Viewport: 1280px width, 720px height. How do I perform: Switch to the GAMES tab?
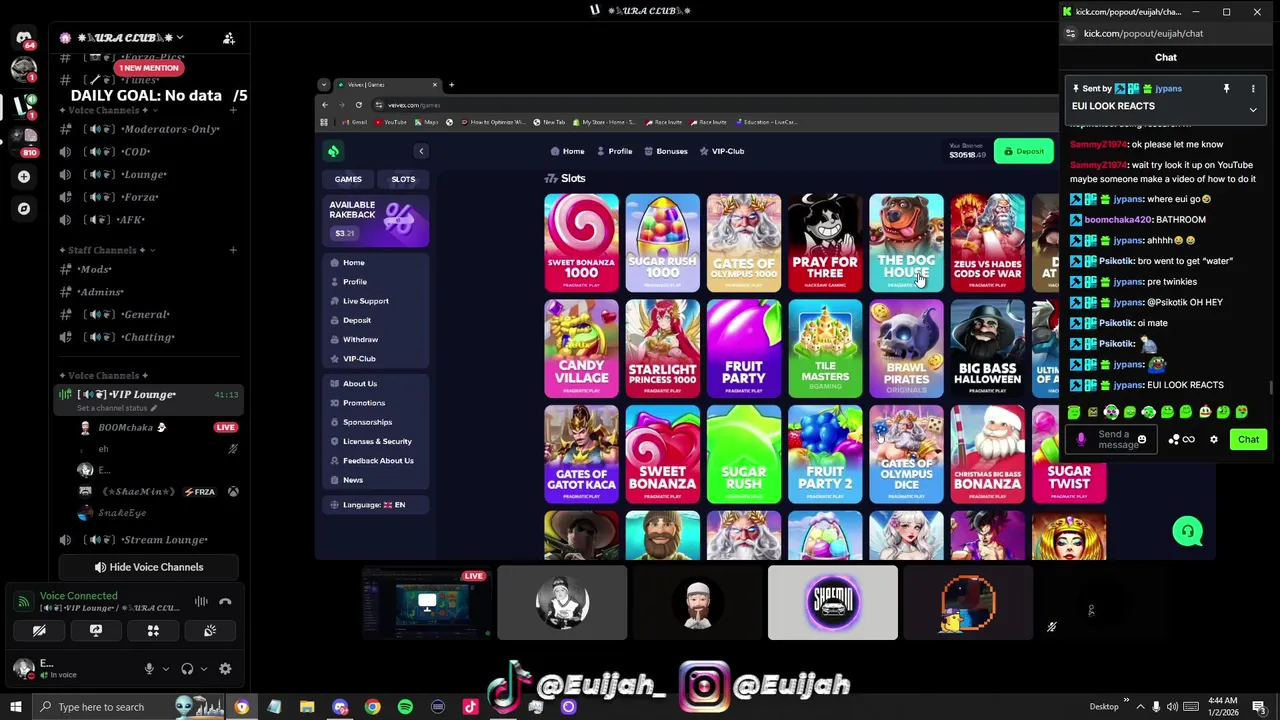(348, 179)
